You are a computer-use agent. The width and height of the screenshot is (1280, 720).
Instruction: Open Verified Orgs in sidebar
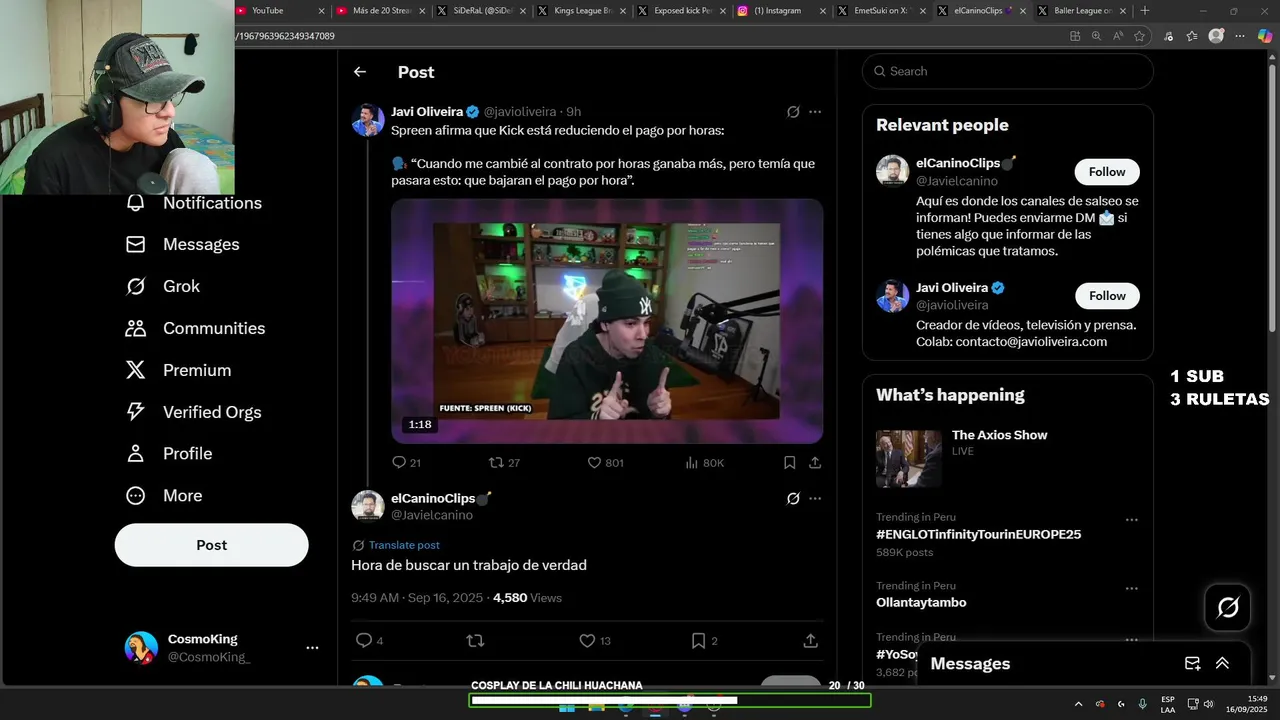coord(193,412)
